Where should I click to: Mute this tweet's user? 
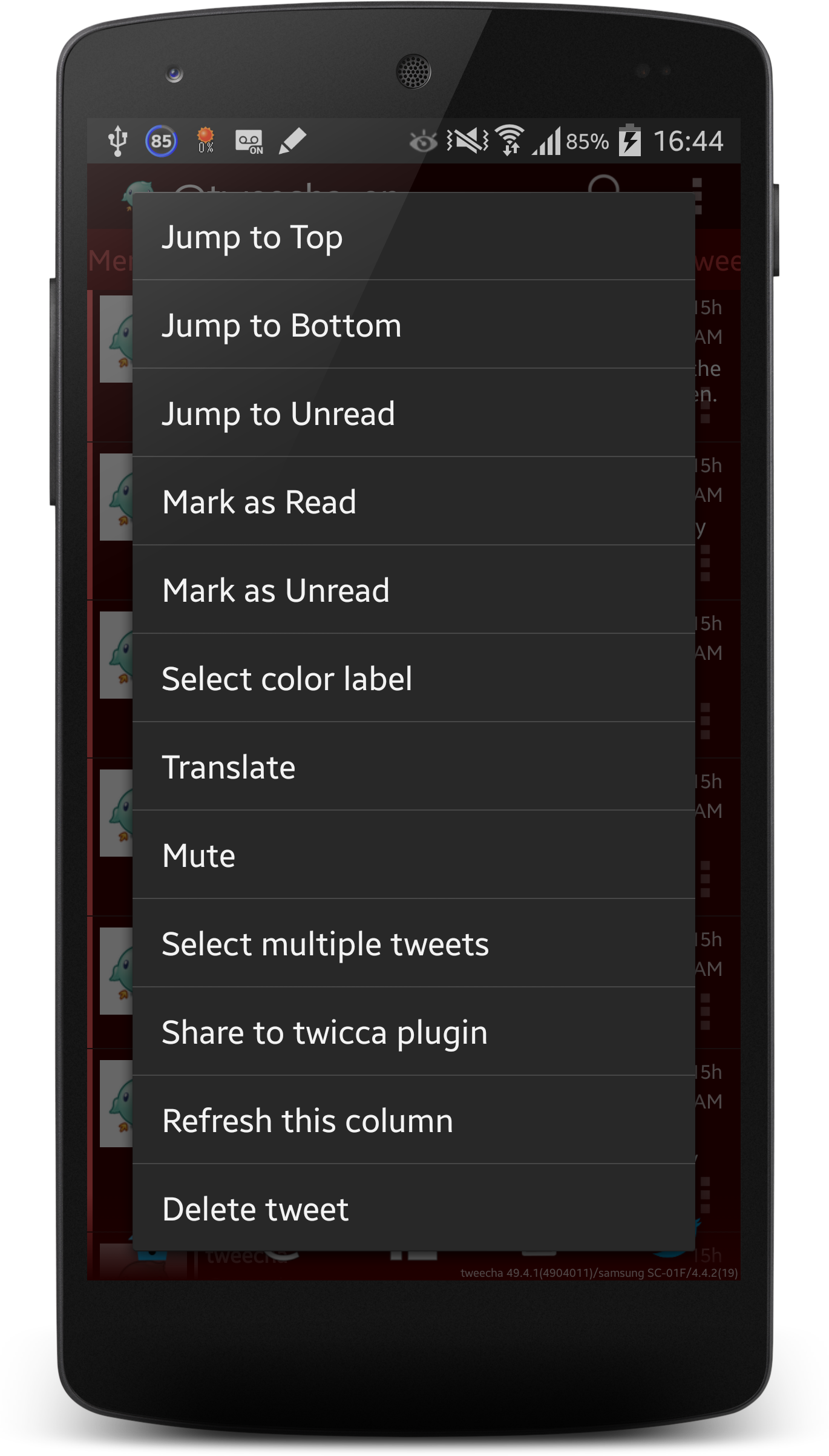tap(413, 855)
